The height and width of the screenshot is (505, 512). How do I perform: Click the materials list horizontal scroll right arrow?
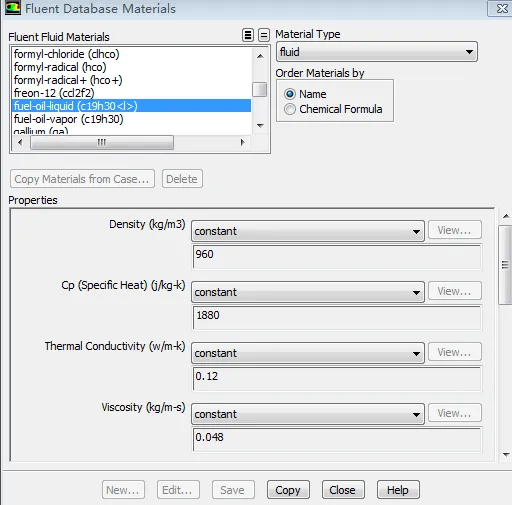click(x=243, y=142)
